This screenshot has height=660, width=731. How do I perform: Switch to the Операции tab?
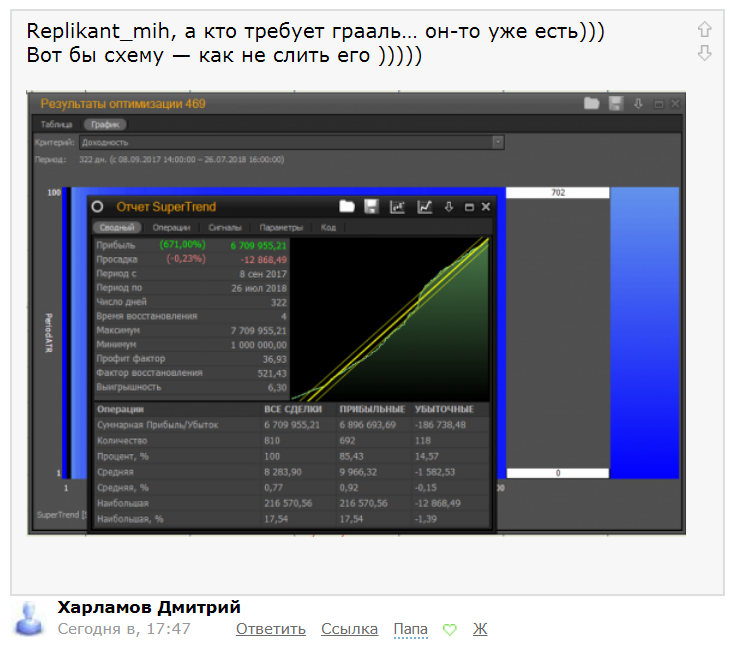171,227
